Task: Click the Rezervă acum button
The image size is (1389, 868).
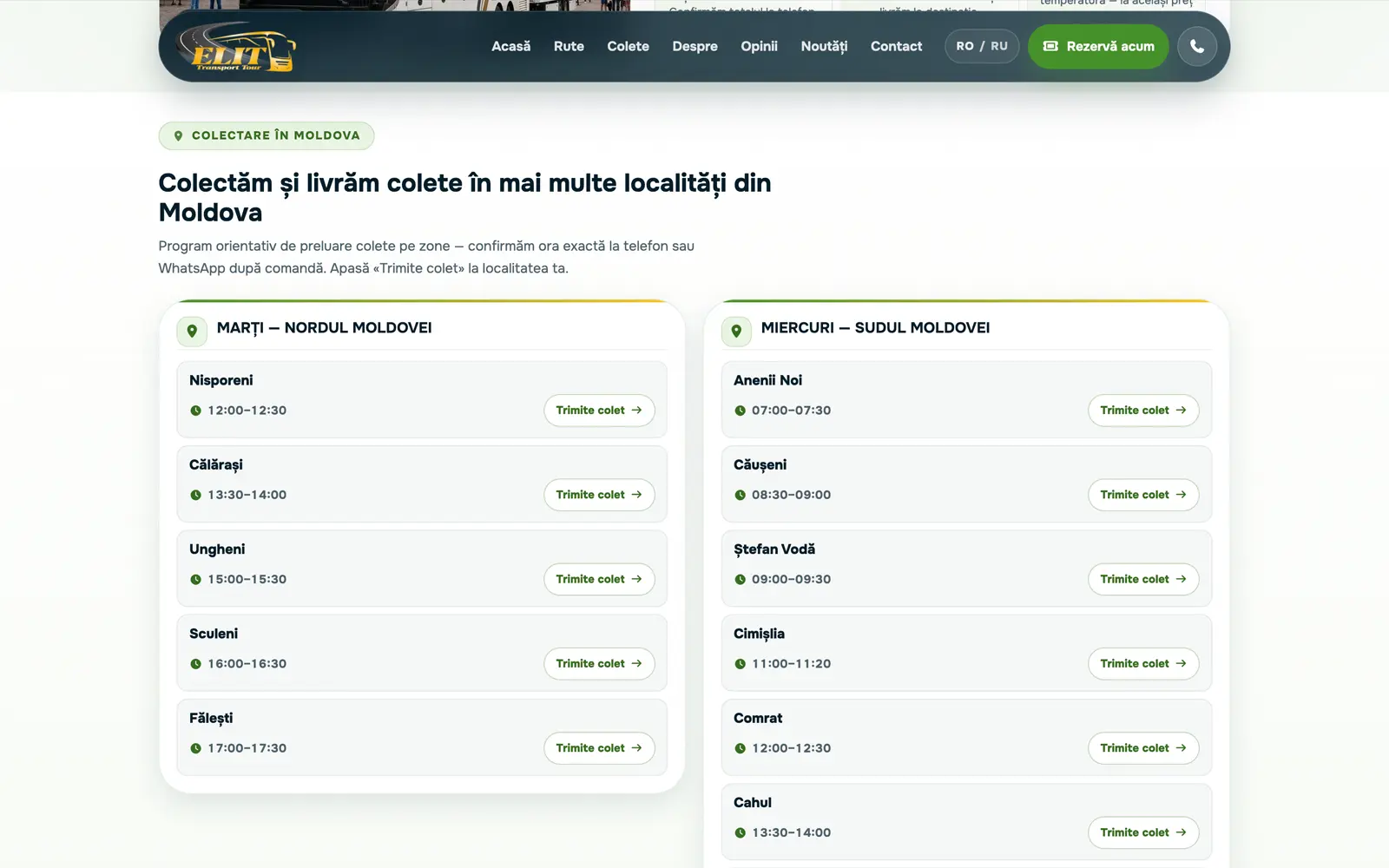Action: [1098, 46]
